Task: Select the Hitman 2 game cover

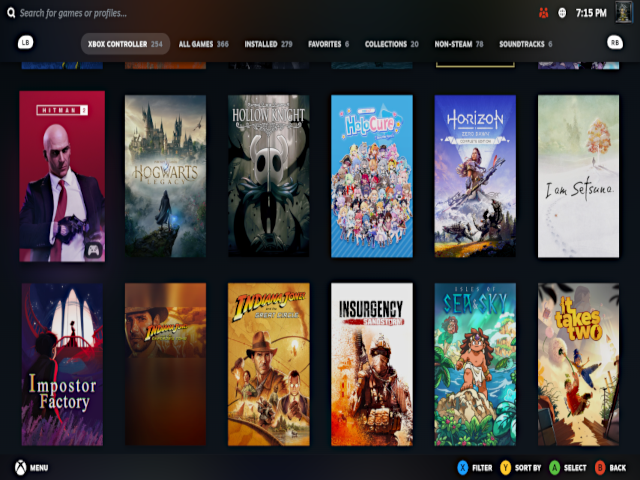Action: point(62,176)
